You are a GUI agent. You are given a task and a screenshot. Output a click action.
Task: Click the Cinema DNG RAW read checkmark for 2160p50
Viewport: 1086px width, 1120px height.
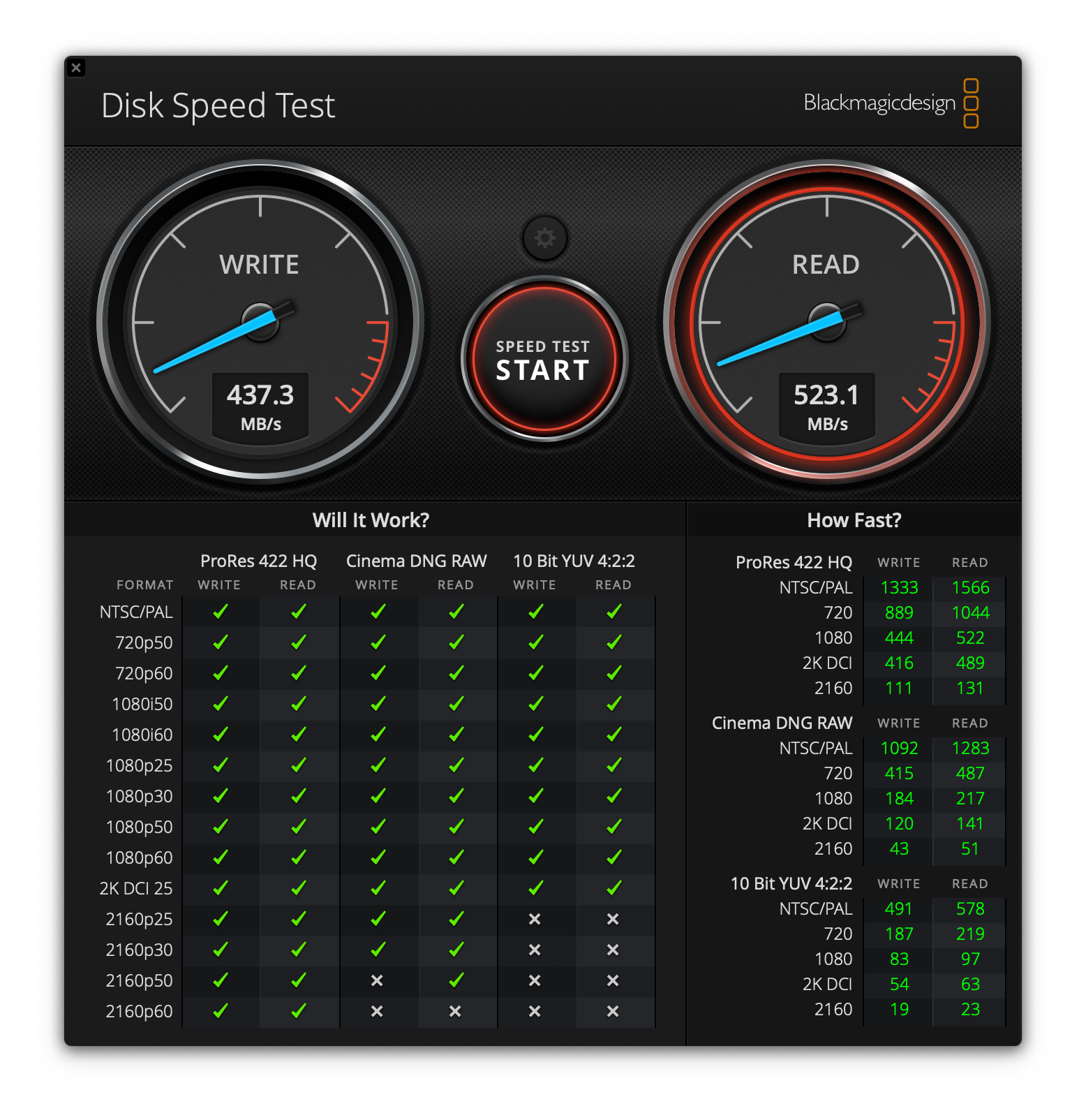(x=456, y=980)
